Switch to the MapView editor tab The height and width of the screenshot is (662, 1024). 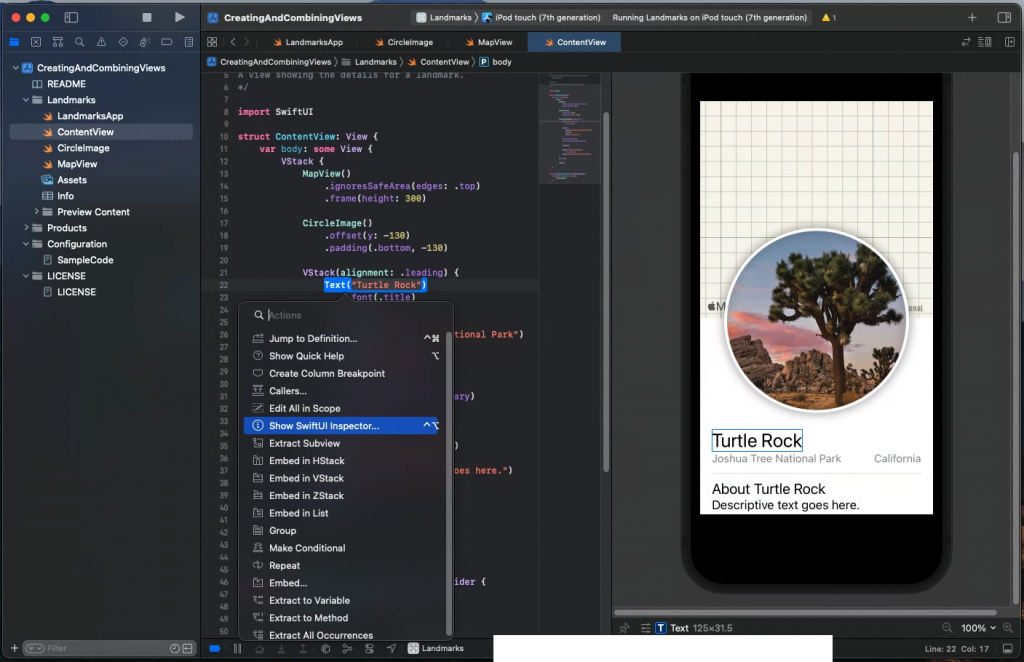coord(489,42)
